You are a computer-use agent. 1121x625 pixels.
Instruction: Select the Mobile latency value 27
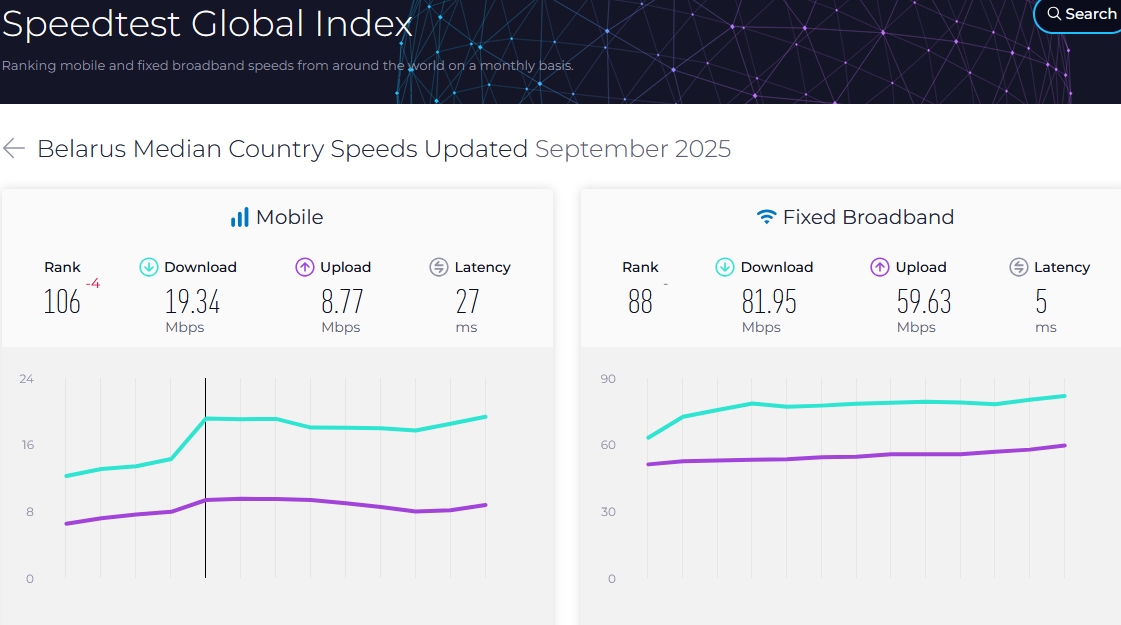pyautogui.click(x=468, y=302)
